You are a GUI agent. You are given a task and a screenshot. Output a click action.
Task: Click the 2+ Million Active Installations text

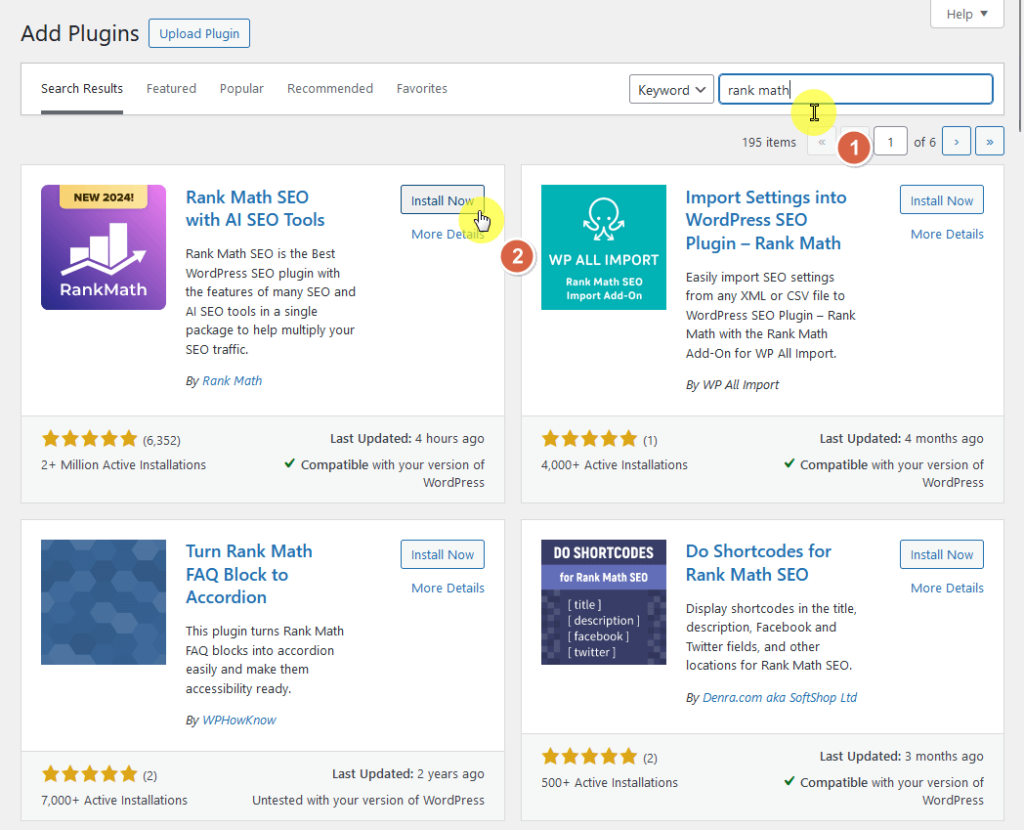click(x=123, y=465)
